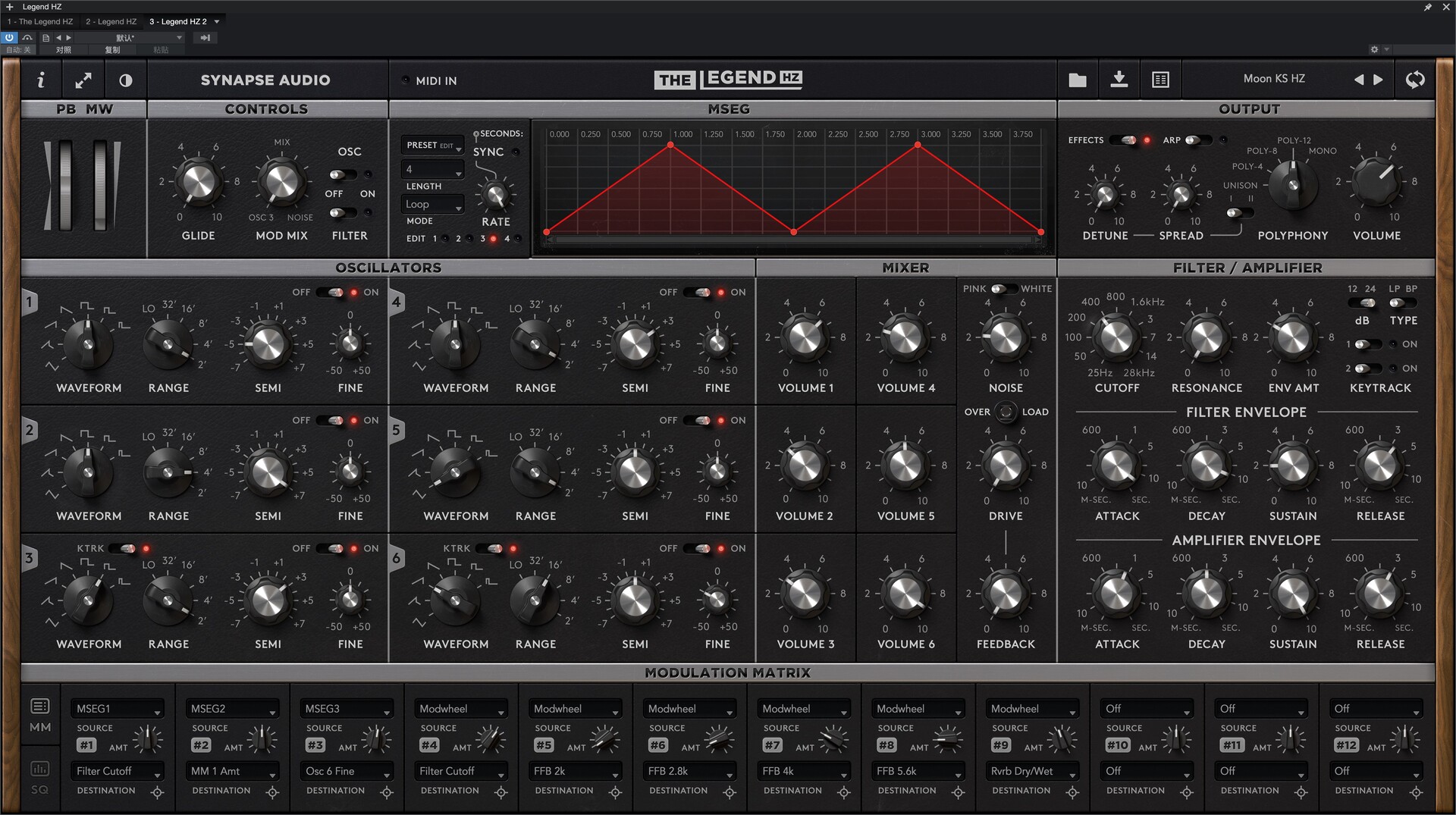Click the add (+) icon in title bar
The width and height of the screenshot is (1456, 815).
tap(10, 7)
